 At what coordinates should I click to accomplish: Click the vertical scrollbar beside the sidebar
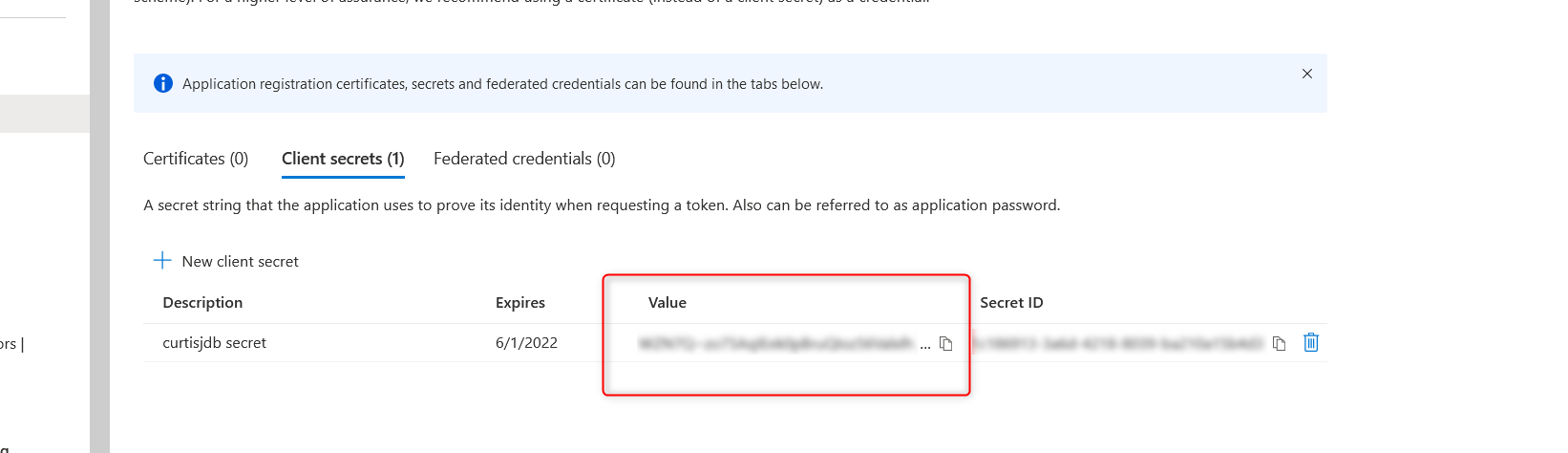[x=99, y=226]
